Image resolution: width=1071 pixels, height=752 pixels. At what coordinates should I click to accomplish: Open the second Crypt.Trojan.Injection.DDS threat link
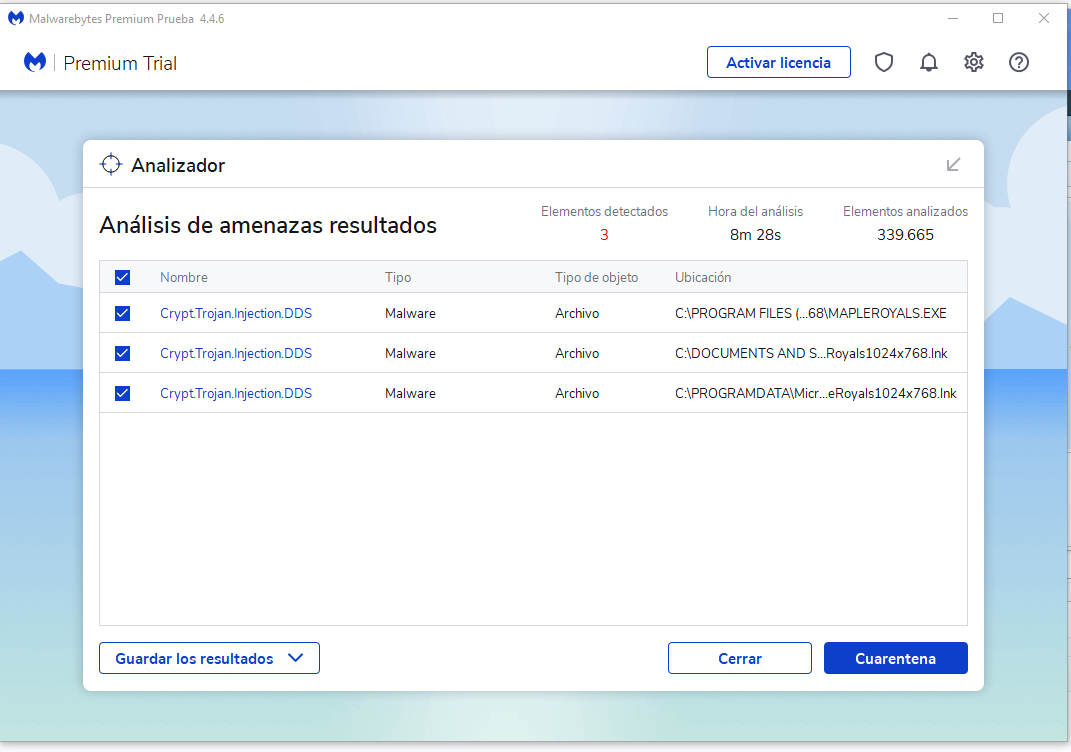point(236,353)
